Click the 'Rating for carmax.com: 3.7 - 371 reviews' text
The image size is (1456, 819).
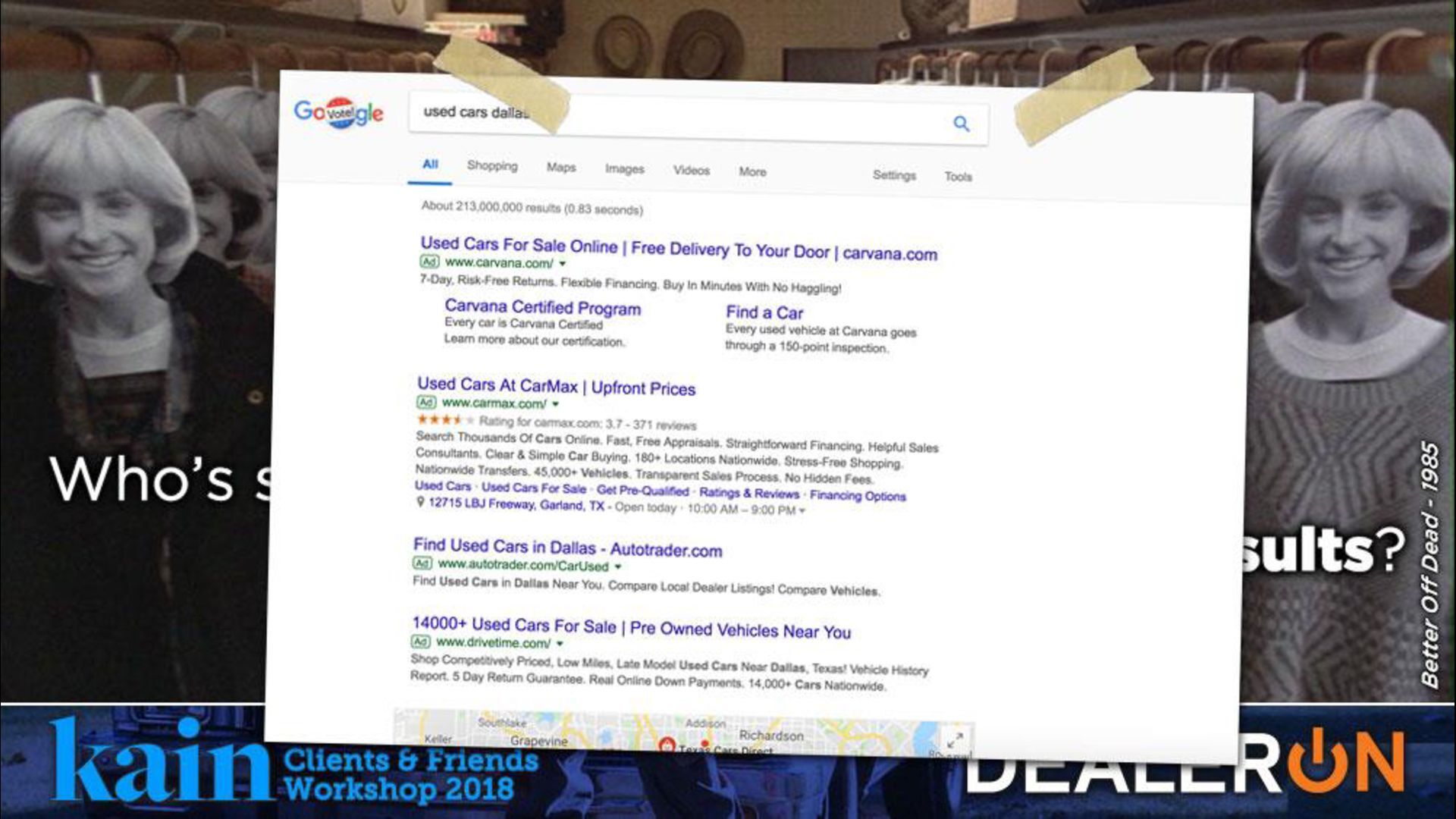pos(587,423)
